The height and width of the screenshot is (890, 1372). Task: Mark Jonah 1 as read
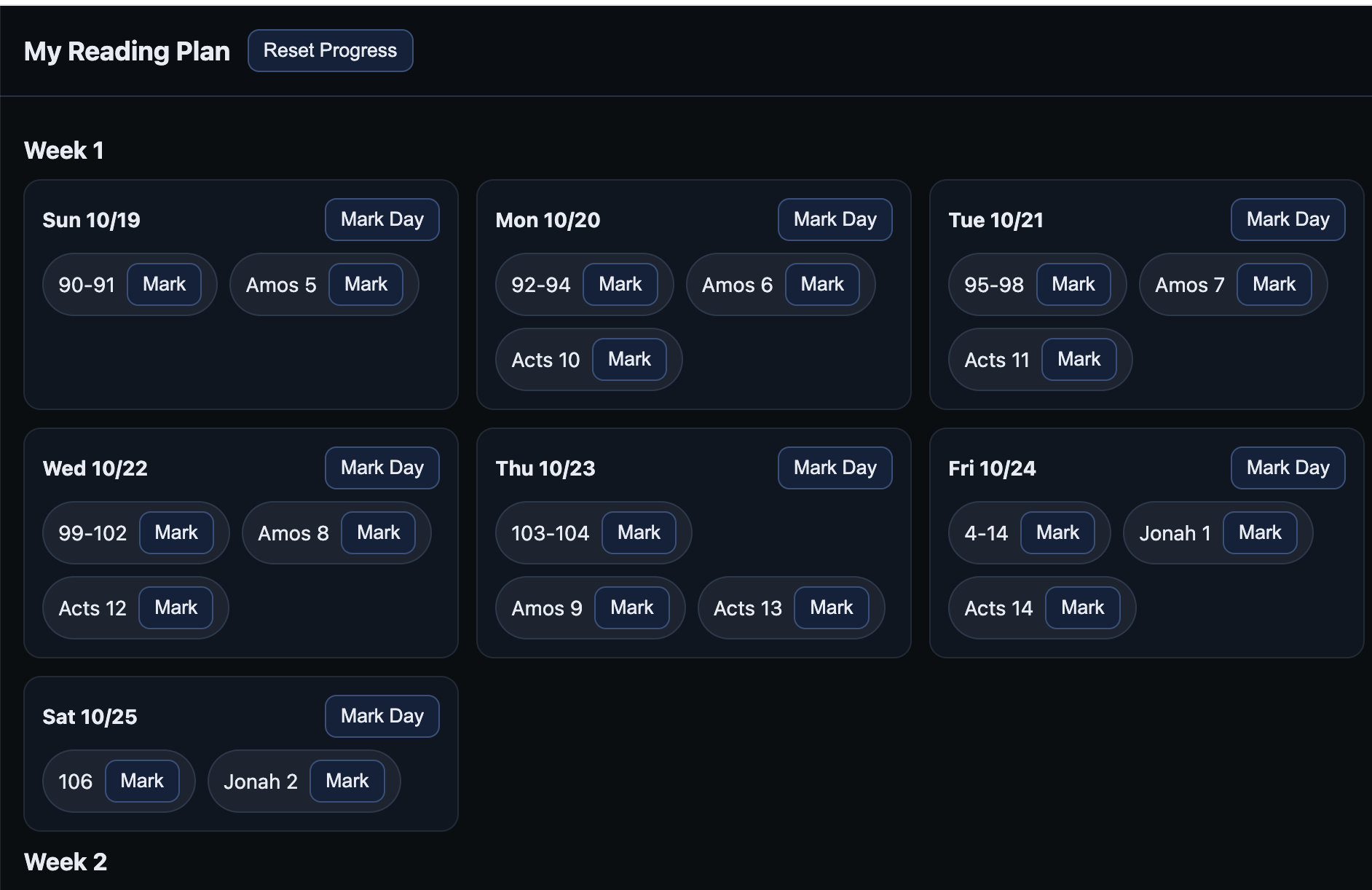coord(1261,532)
